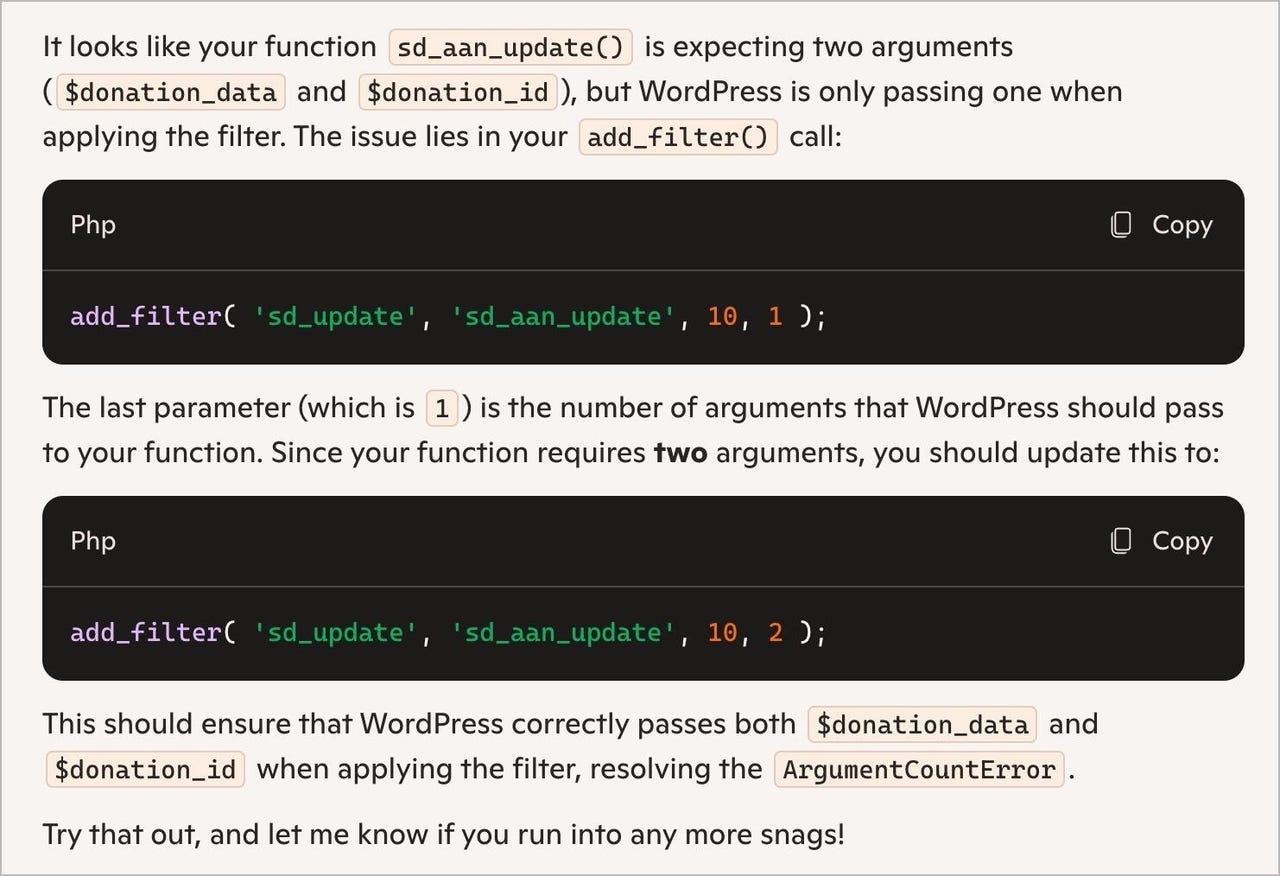1280x876 pixels.
Task: Click $donation_id chip in the closing paragraph
Action: coord(145,770)
